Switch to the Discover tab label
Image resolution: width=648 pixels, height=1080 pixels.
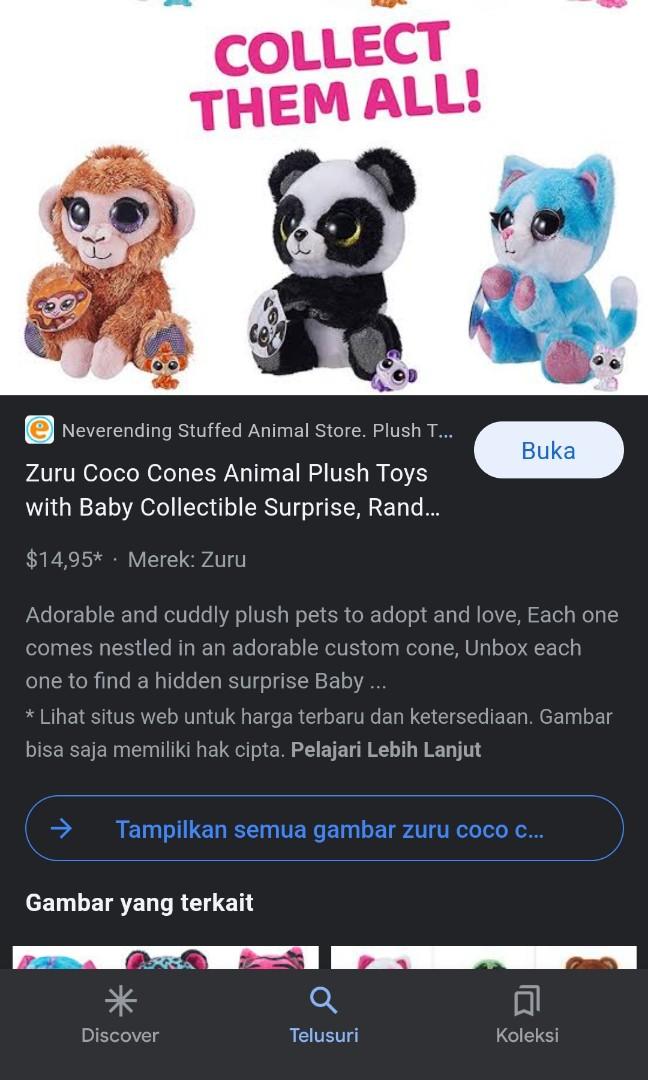(120, 1035)
